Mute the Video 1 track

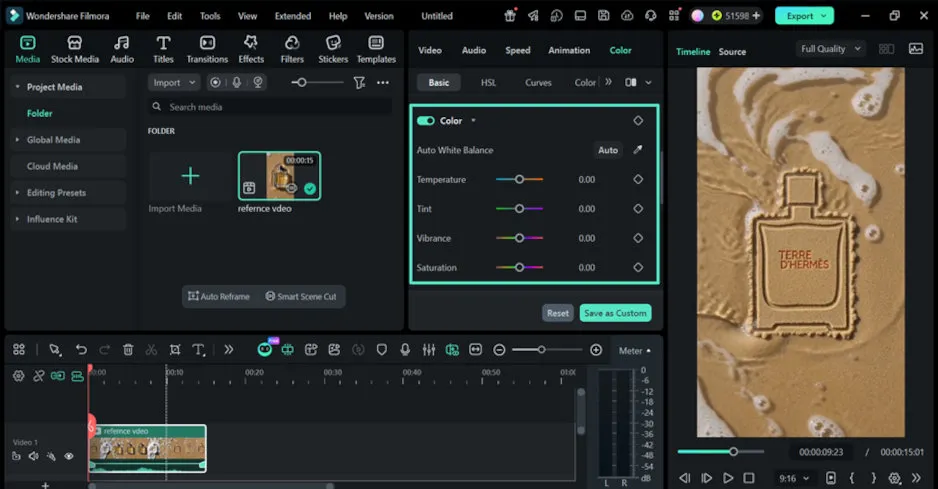coord(34,456)
